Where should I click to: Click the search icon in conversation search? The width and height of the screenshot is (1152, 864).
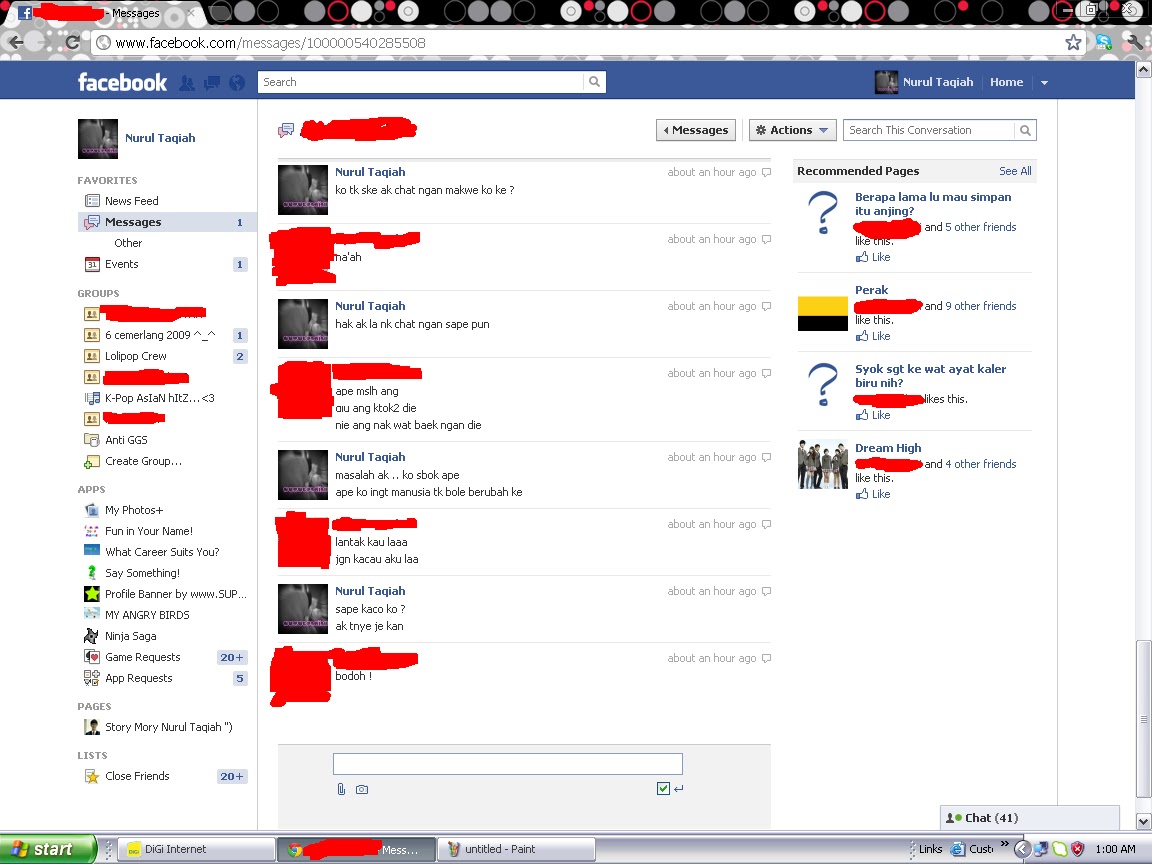pyautogui.click(x=1025, y=130)
